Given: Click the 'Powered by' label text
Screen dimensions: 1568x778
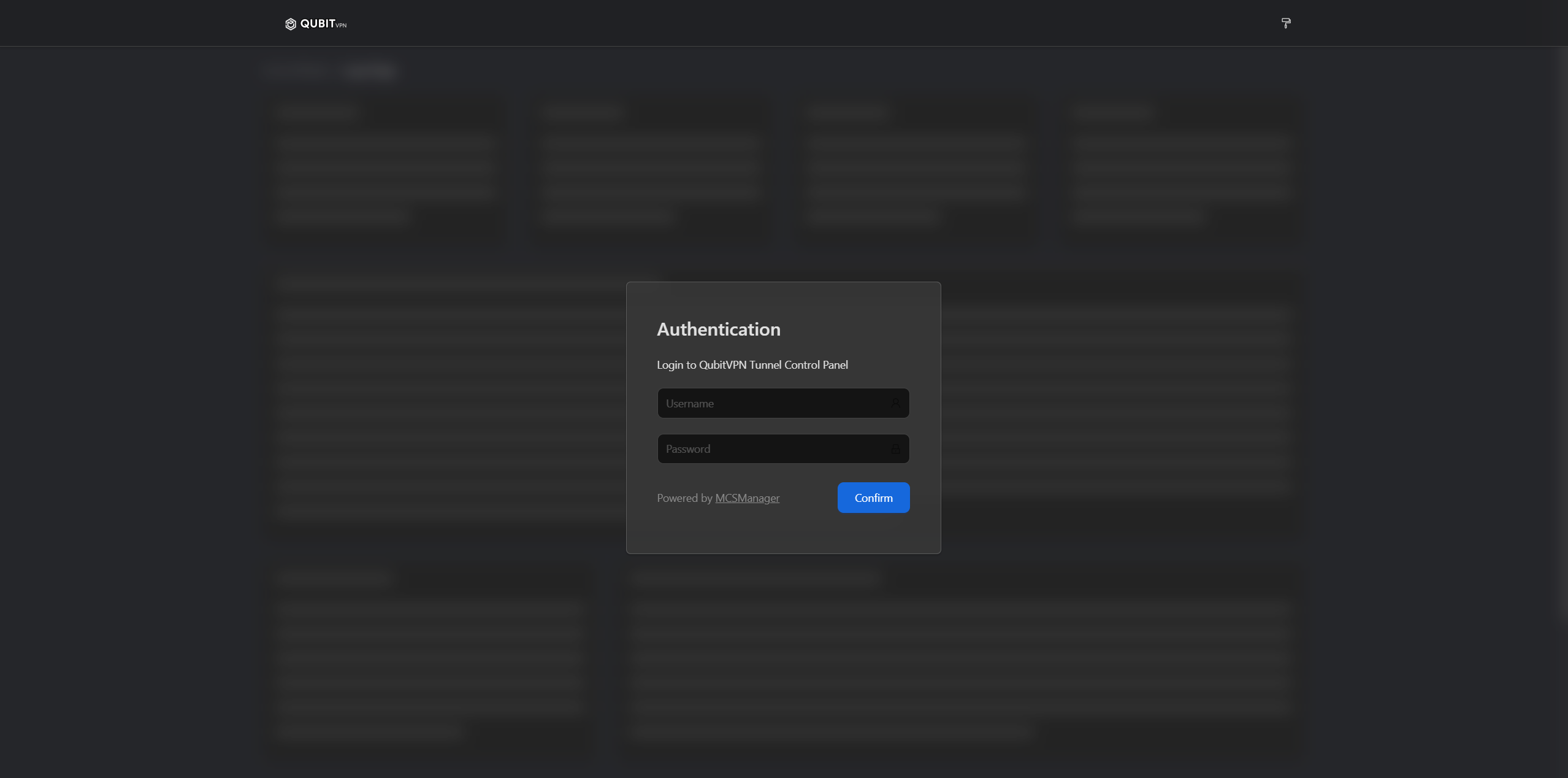Looking at the screenshot, I should tap(684, 498).
